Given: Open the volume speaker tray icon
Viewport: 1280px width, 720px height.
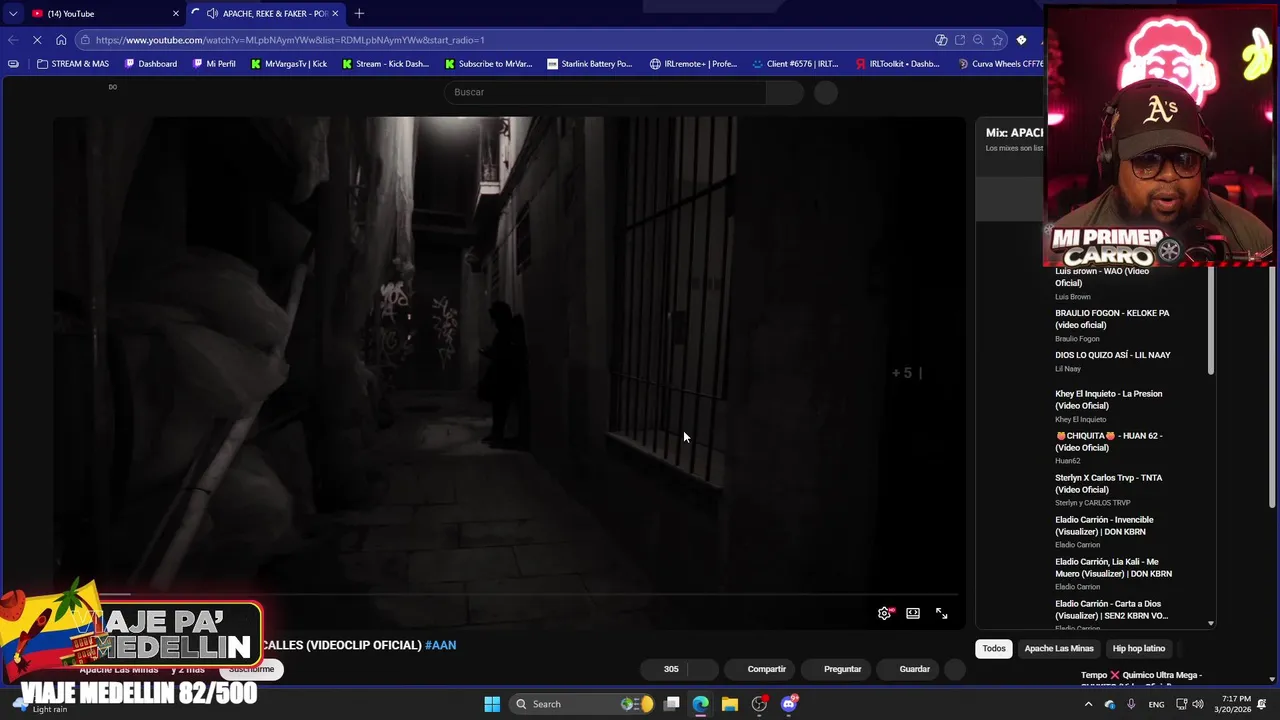Looking at the screenshot, I should [x=1198, y=704].
